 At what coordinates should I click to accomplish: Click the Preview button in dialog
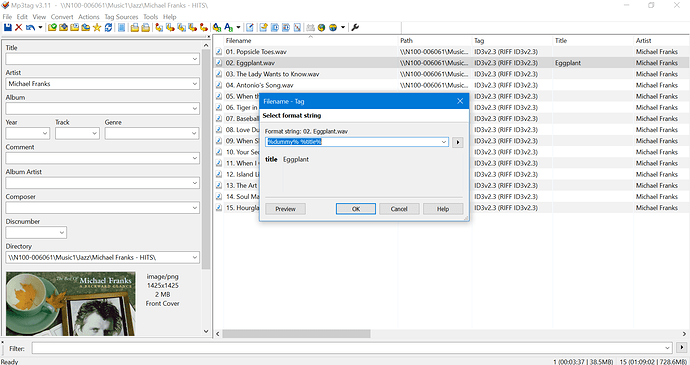285,209
